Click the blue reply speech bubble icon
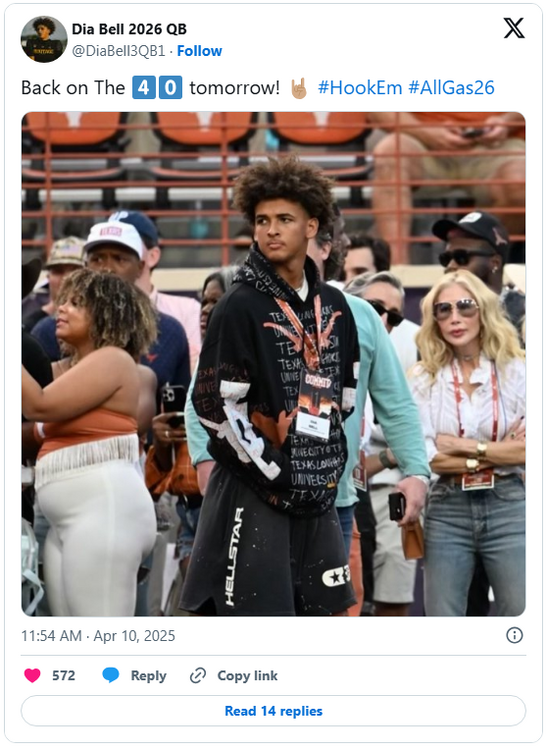The image size is (547, 750). [x=110, y=675]
